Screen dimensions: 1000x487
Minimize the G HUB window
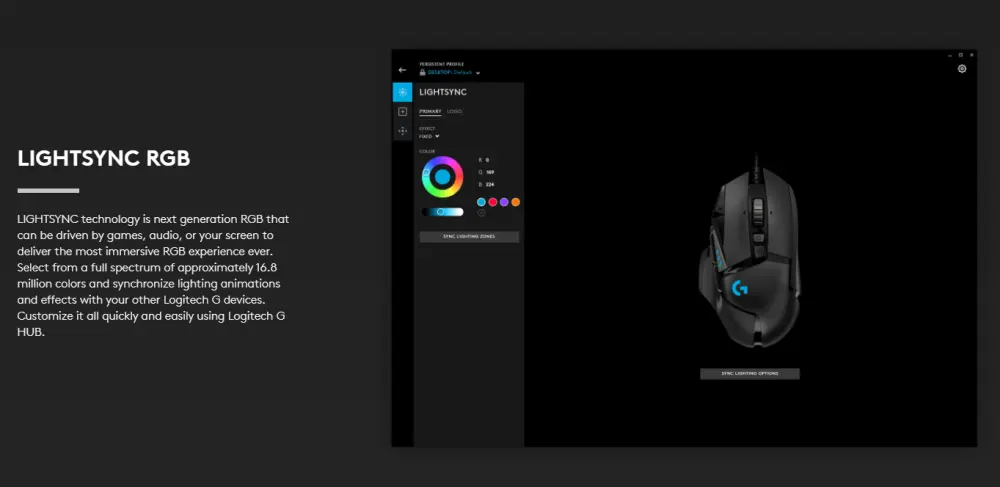point(950,55)
